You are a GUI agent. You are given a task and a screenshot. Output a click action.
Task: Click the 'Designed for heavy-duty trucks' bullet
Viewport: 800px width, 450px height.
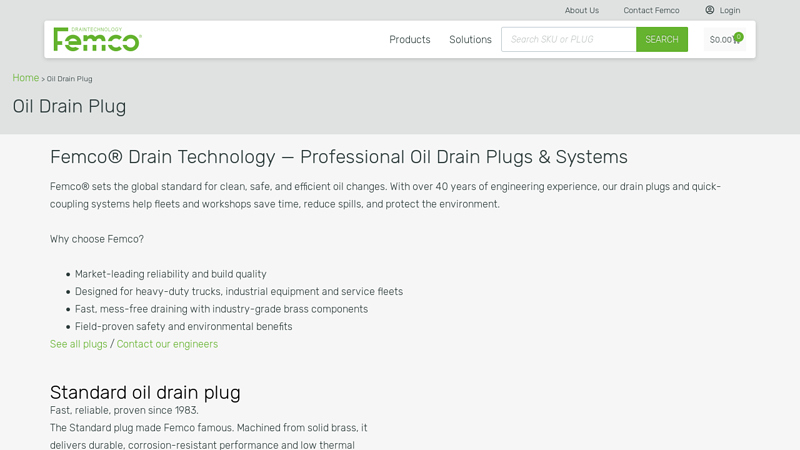pyautogui.click(x=239, y=291)
